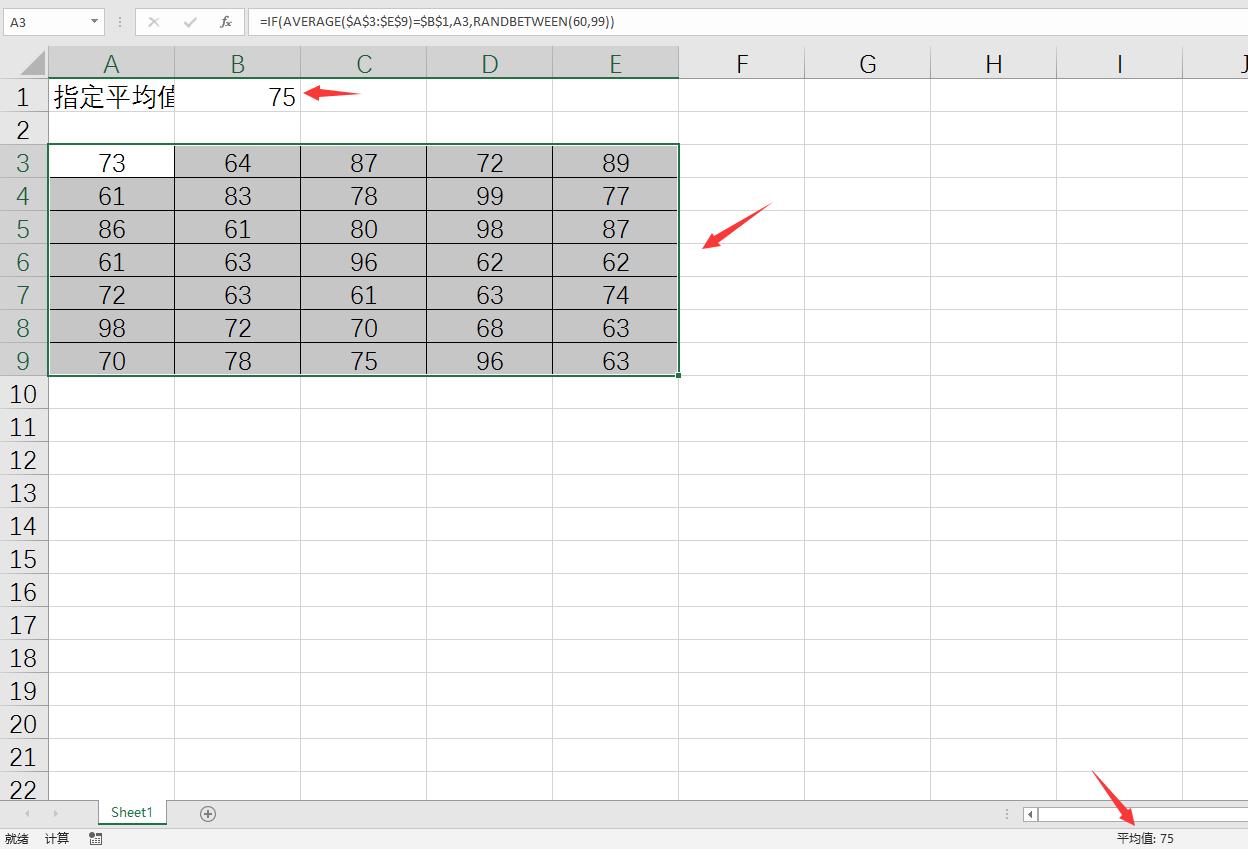Select row 10 header
Image resolution: width=1248 pixels, height=849 pixels.
tap(24, 393)
